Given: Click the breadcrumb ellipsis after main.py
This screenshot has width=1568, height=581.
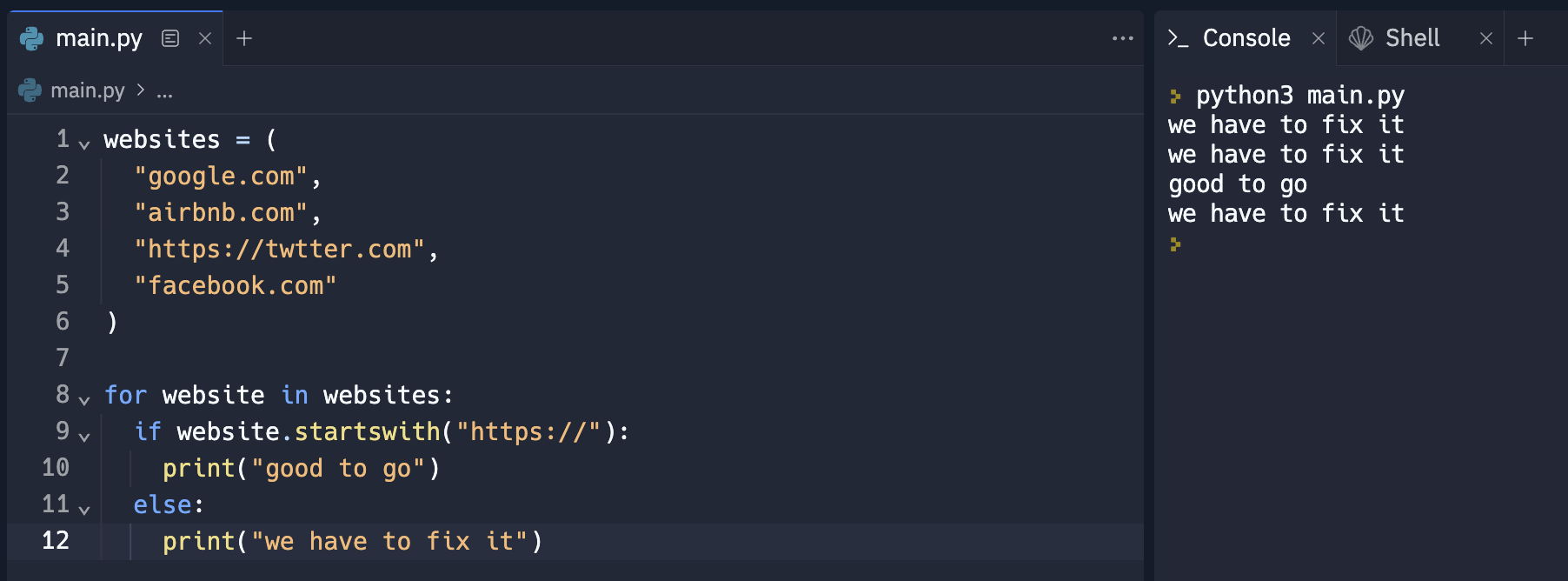Looking at the screenshot, I should pos(164,92).
